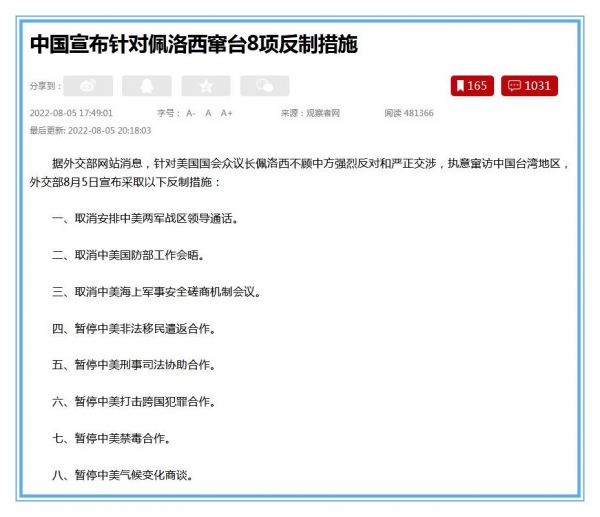Viewport: 600px width, 517px height.
Task: Set default font size with A
Action: click(208, 113)
